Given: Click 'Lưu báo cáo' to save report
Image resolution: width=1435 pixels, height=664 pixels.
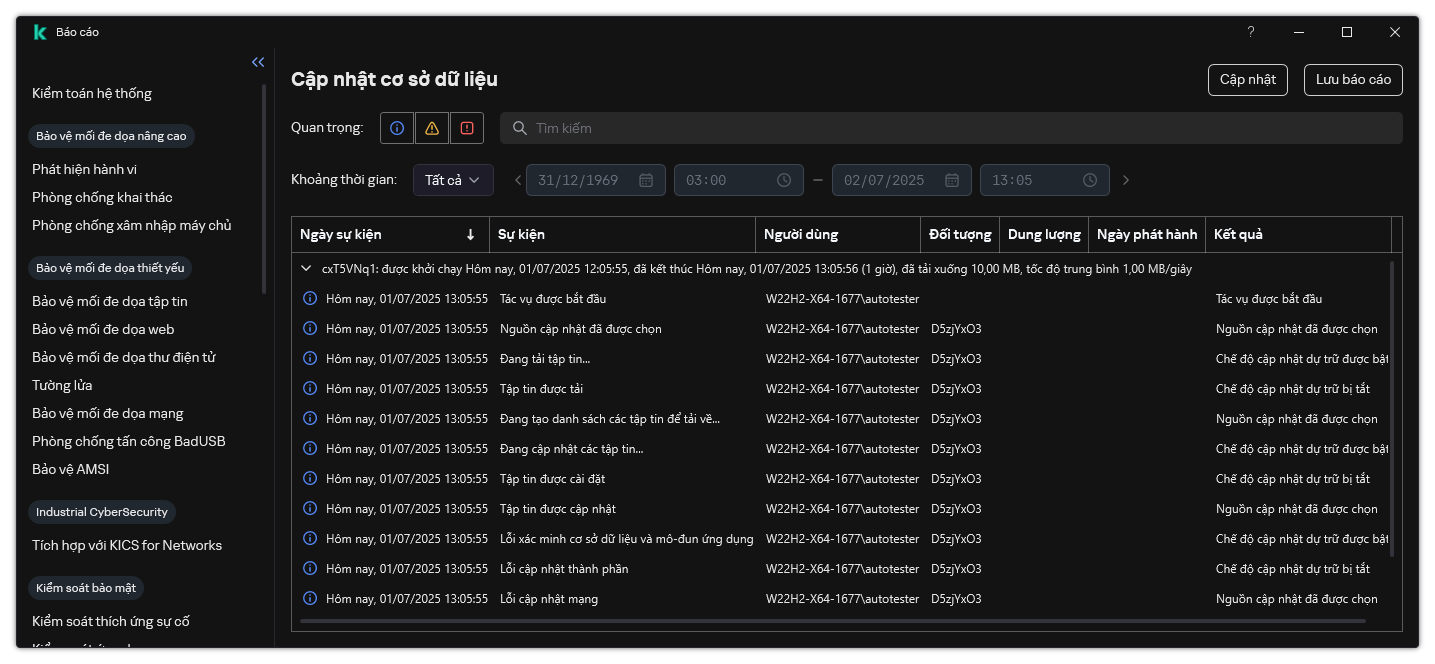Looking at the screenshot, I should click(x=1352, y=80).
